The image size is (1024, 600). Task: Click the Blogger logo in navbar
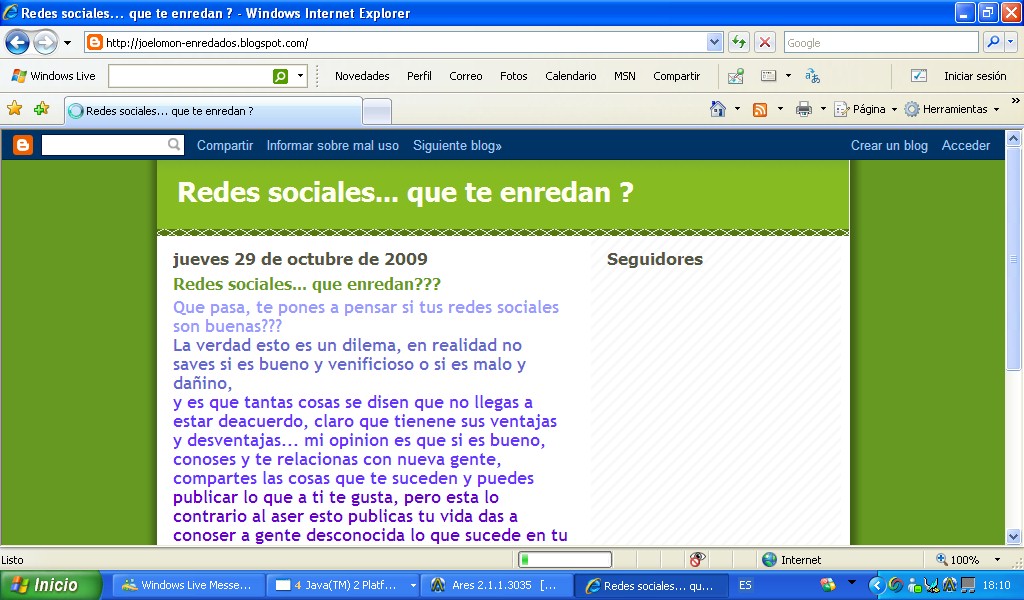coord(22,146)
